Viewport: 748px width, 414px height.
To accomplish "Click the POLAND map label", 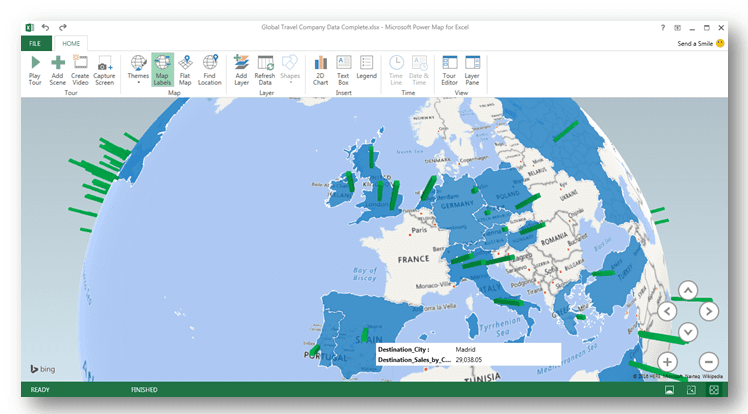I will click(507, 196).
